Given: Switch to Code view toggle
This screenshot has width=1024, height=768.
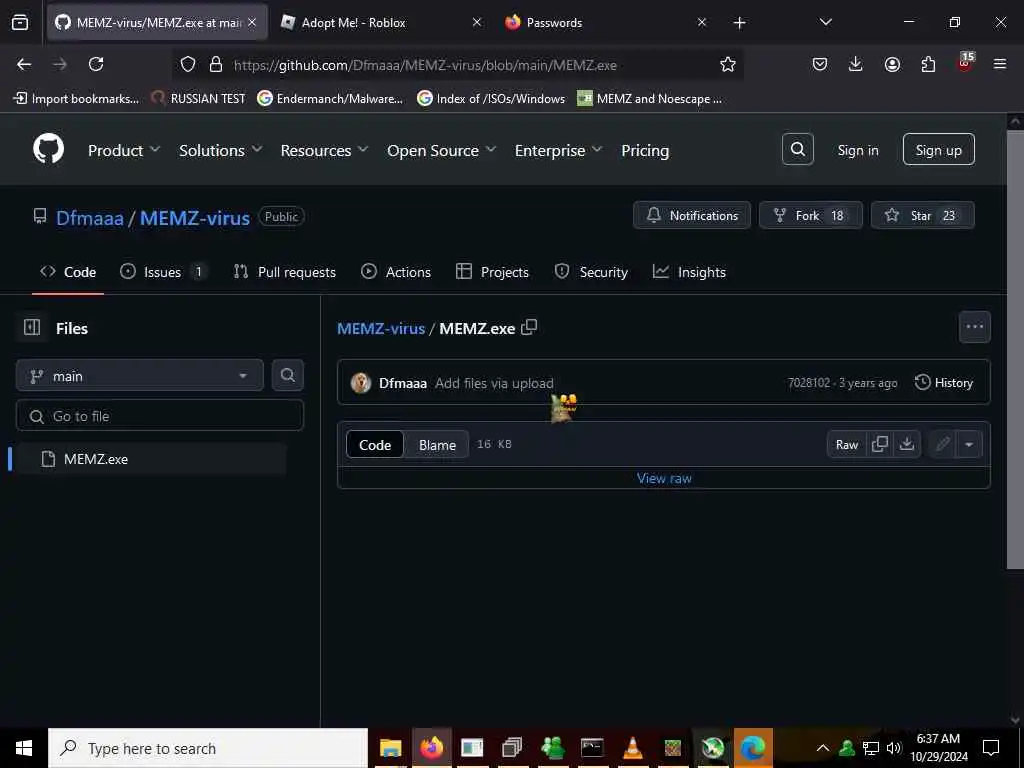Looking at the screenshot, I should tap(375, 445).
